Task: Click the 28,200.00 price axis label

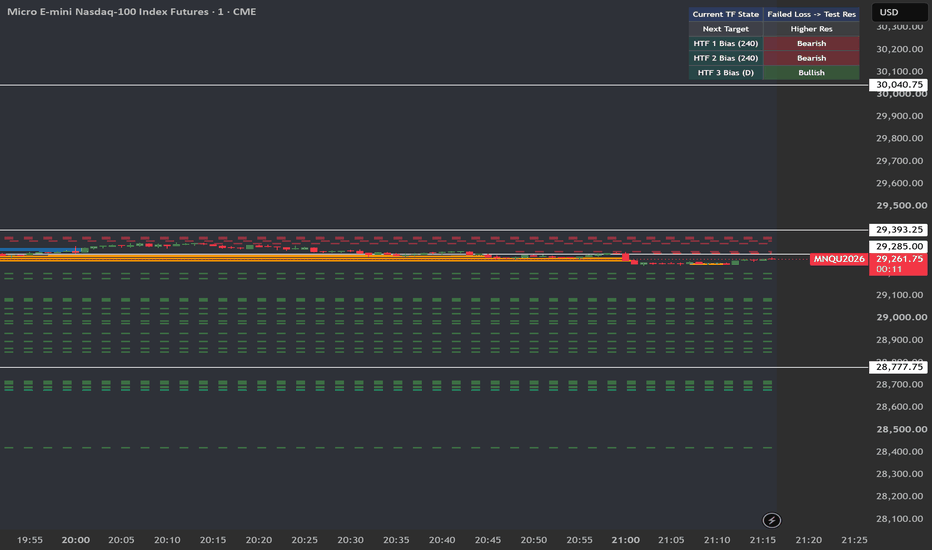Action: (899, 496)
